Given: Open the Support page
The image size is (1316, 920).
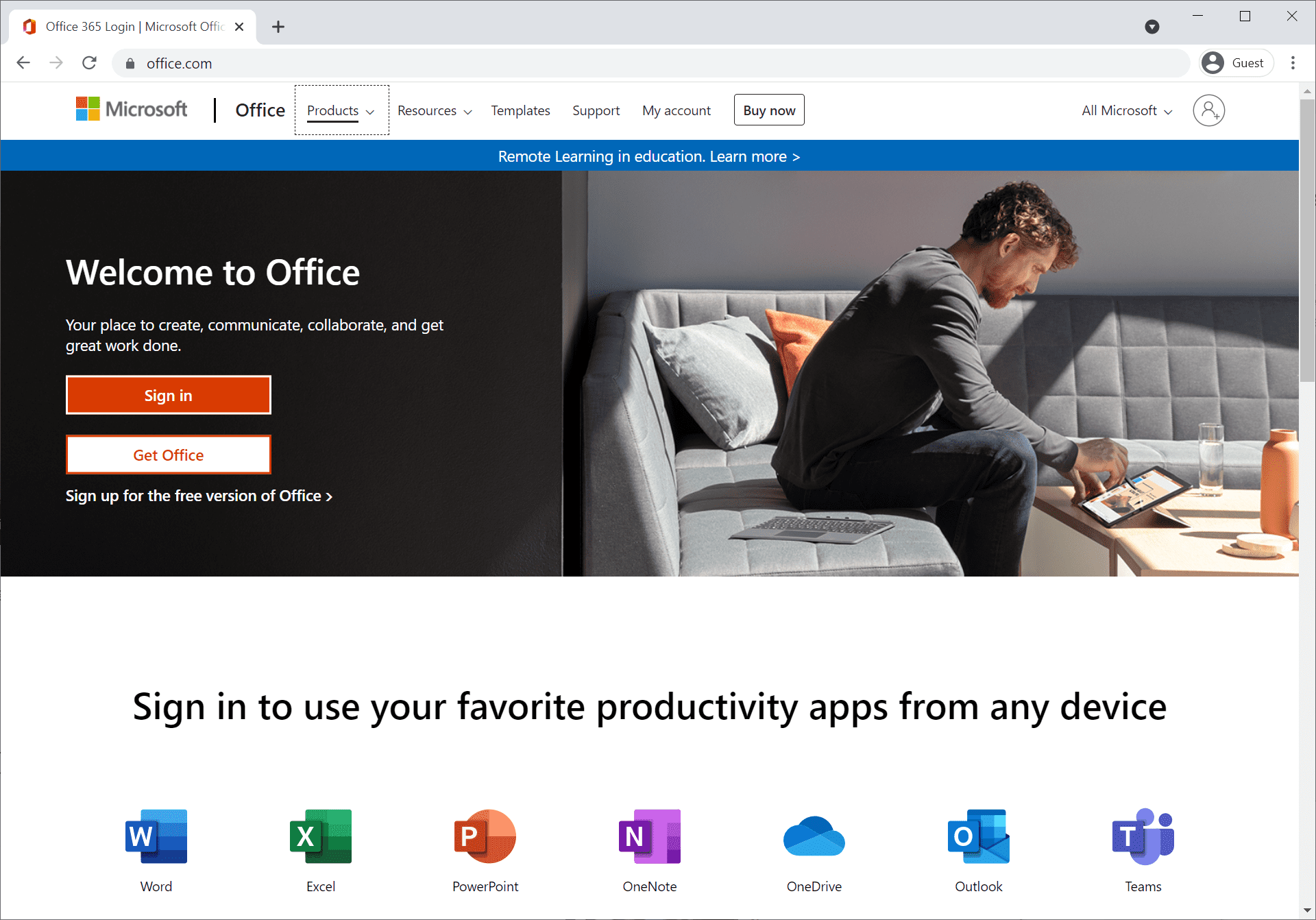Looking at the screenshot, I should point(596,110).
